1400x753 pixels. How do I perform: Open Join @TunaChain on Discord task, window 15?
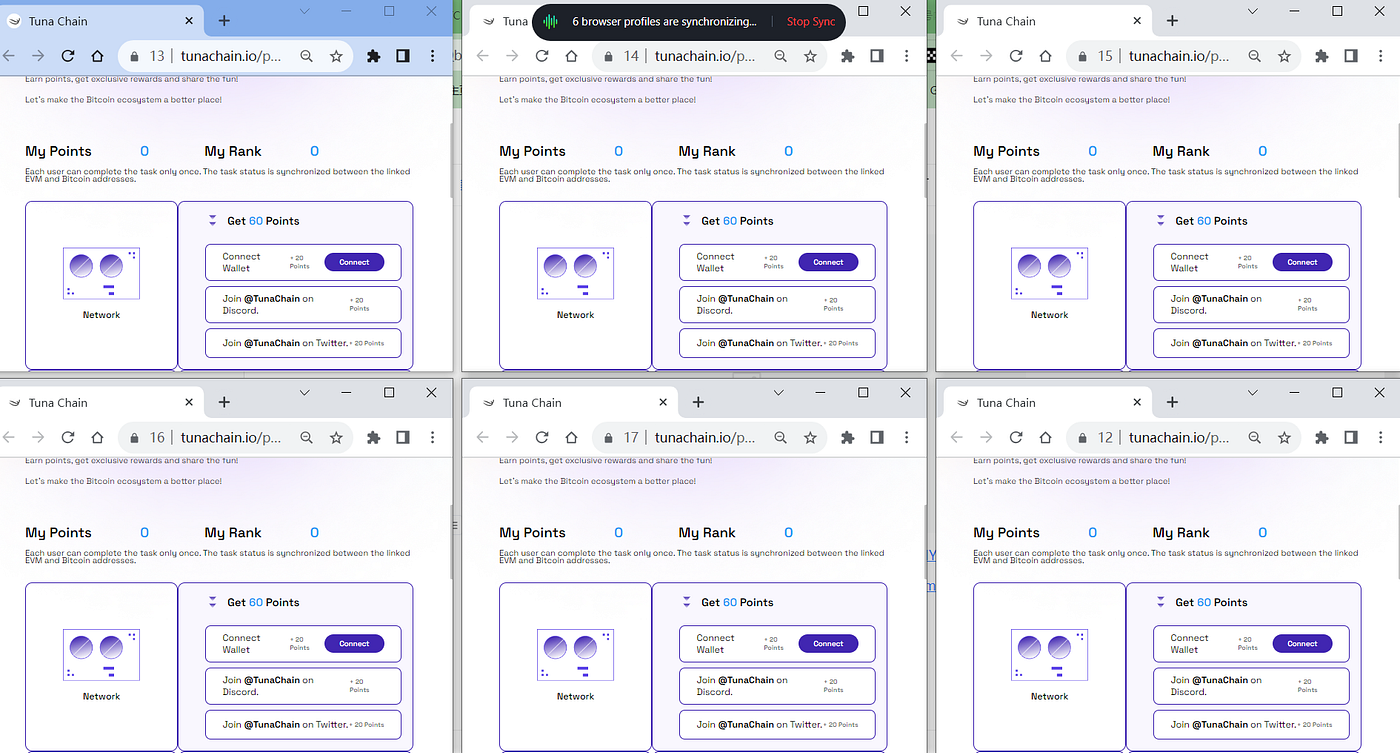point(1251,304)
